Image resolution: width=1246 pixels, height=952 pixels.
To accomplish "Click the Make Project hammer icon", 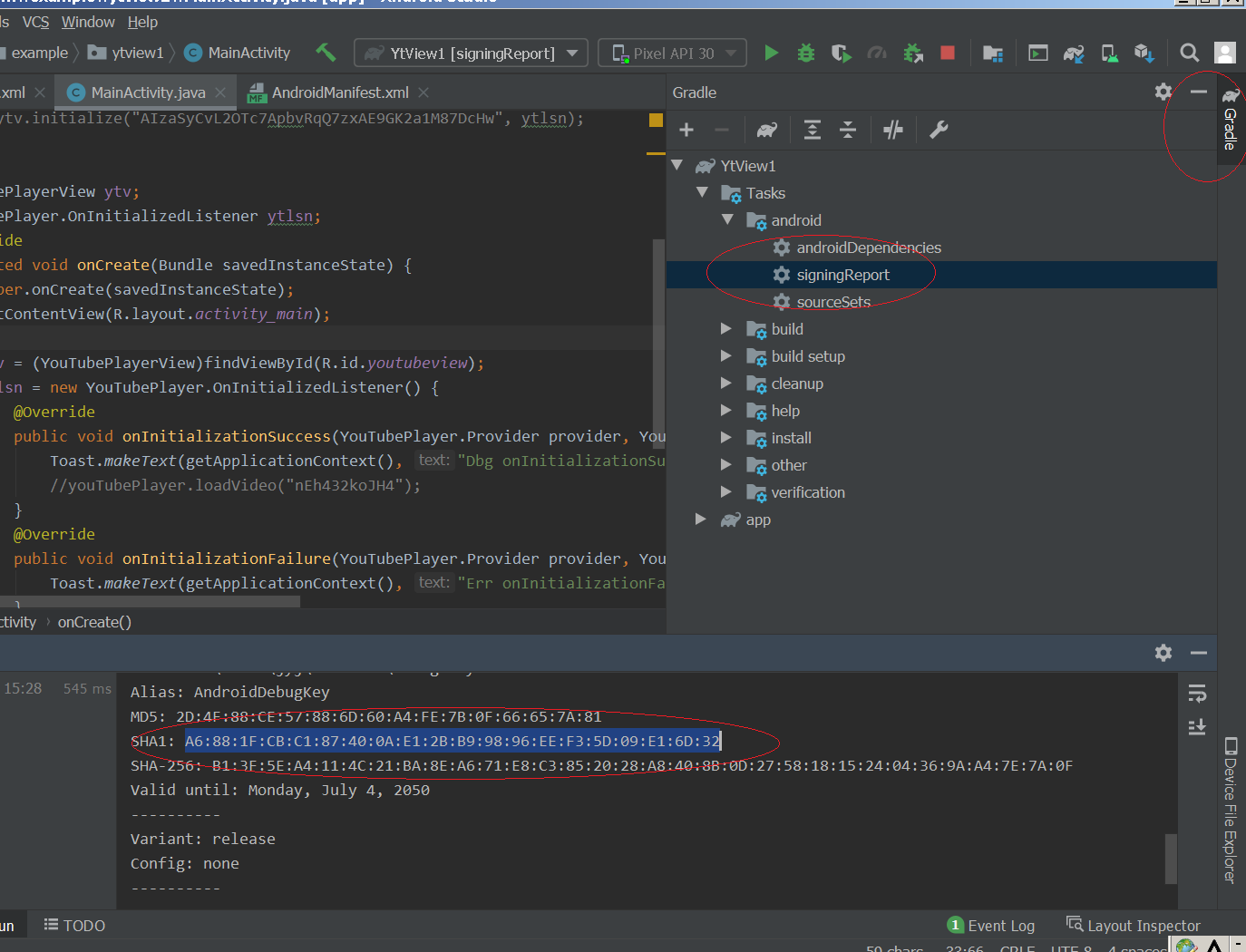I will pyautogui.click(x=326, y=53).
